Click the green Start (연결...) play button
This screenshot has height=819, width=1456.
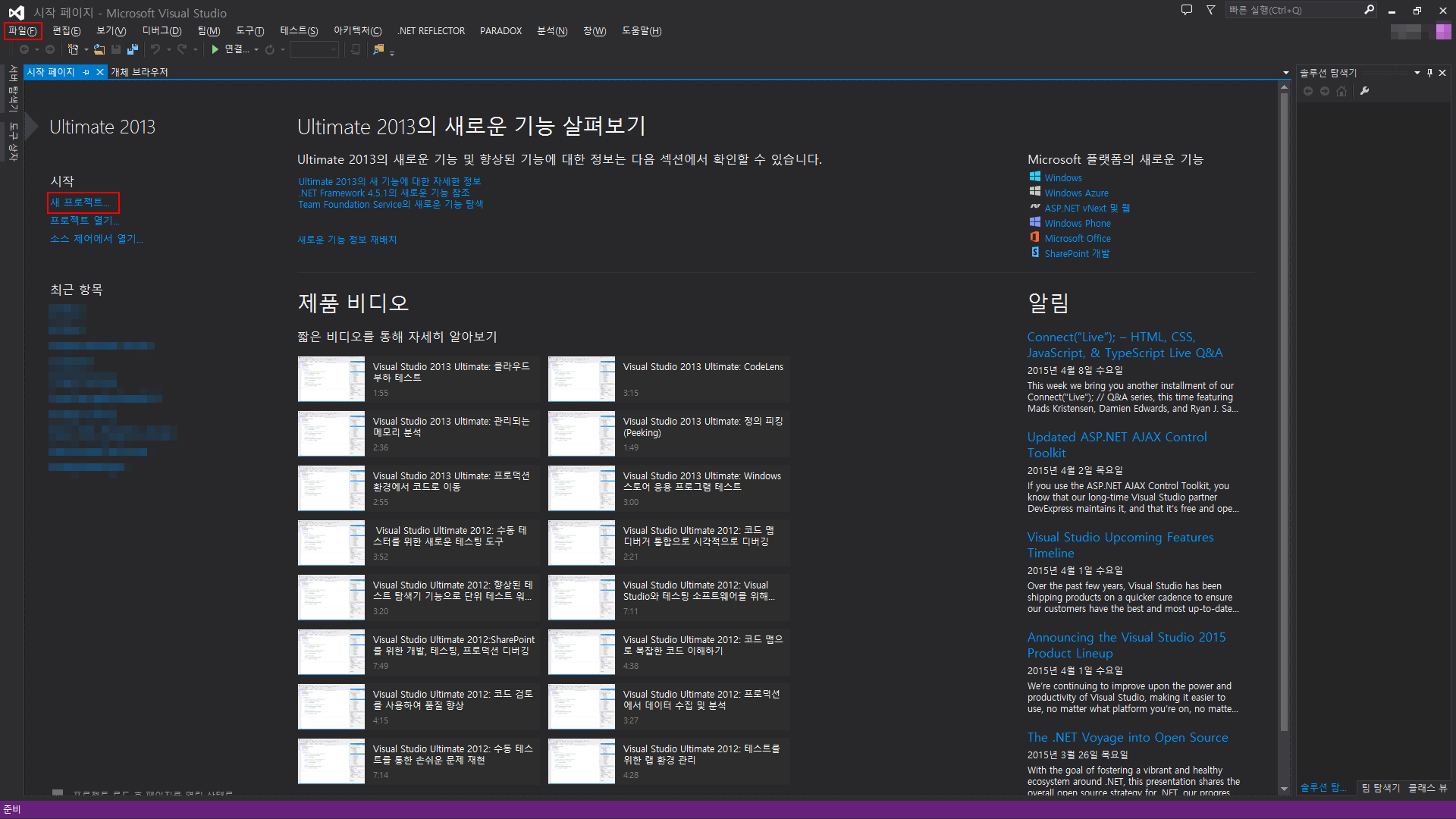click(x=215, y=49)
